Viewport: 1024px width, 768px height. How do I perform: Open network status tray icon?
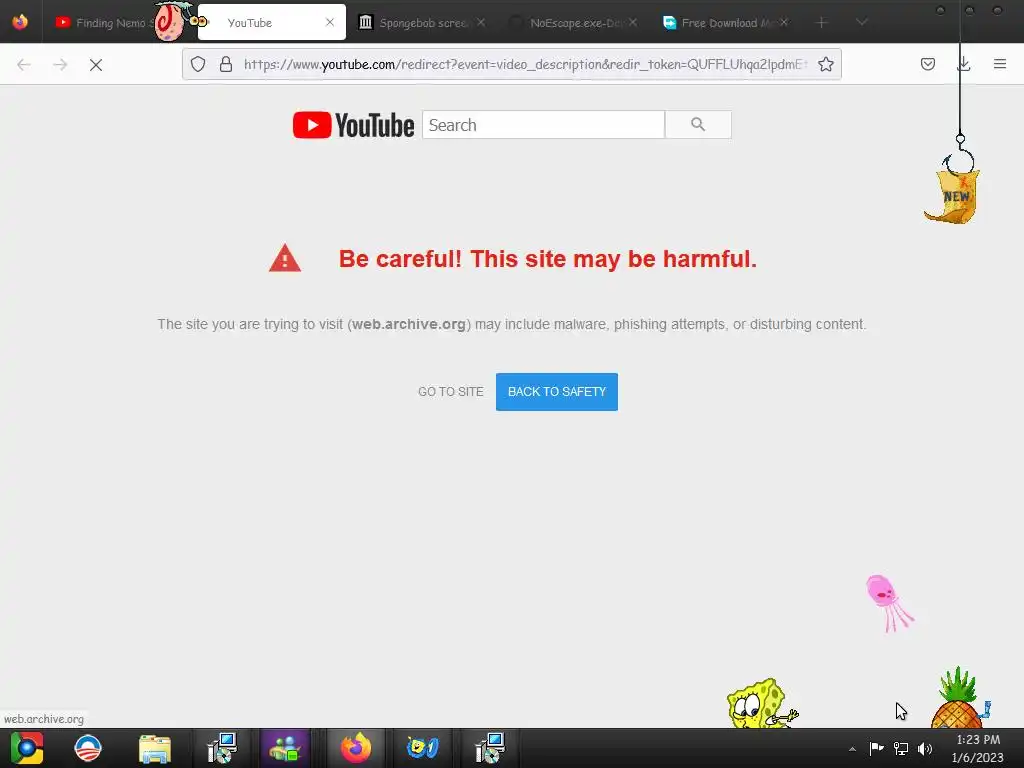point(901,748)
